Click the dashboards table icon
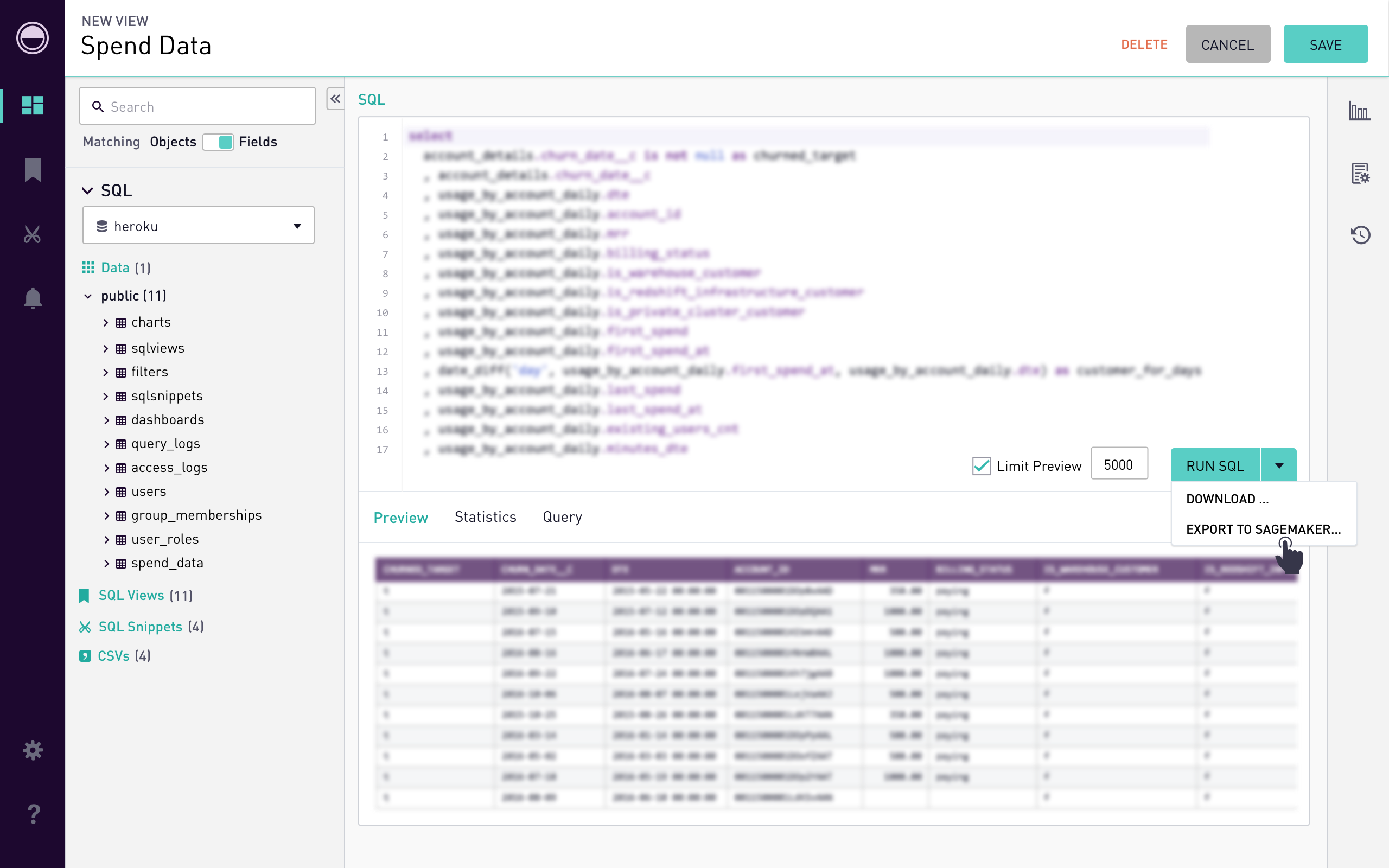Screen dimensions: 1389x868 tap(121, 420)
